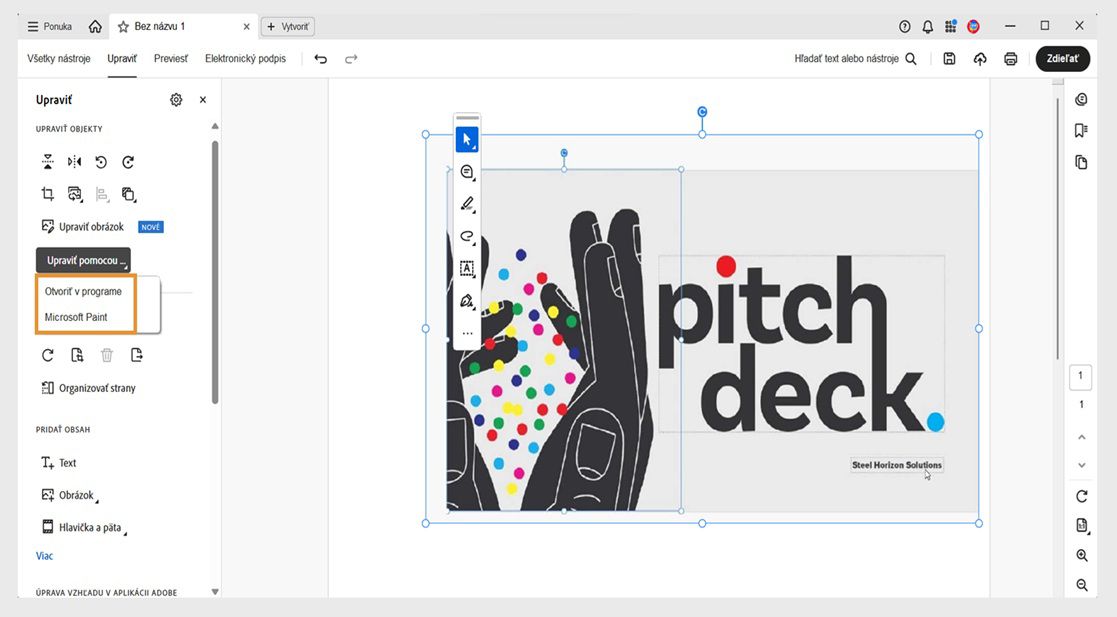Click the Hľadať text alebo nástroje search field
The height and width of the screenshot is (617, 1117).
(855, 58)
